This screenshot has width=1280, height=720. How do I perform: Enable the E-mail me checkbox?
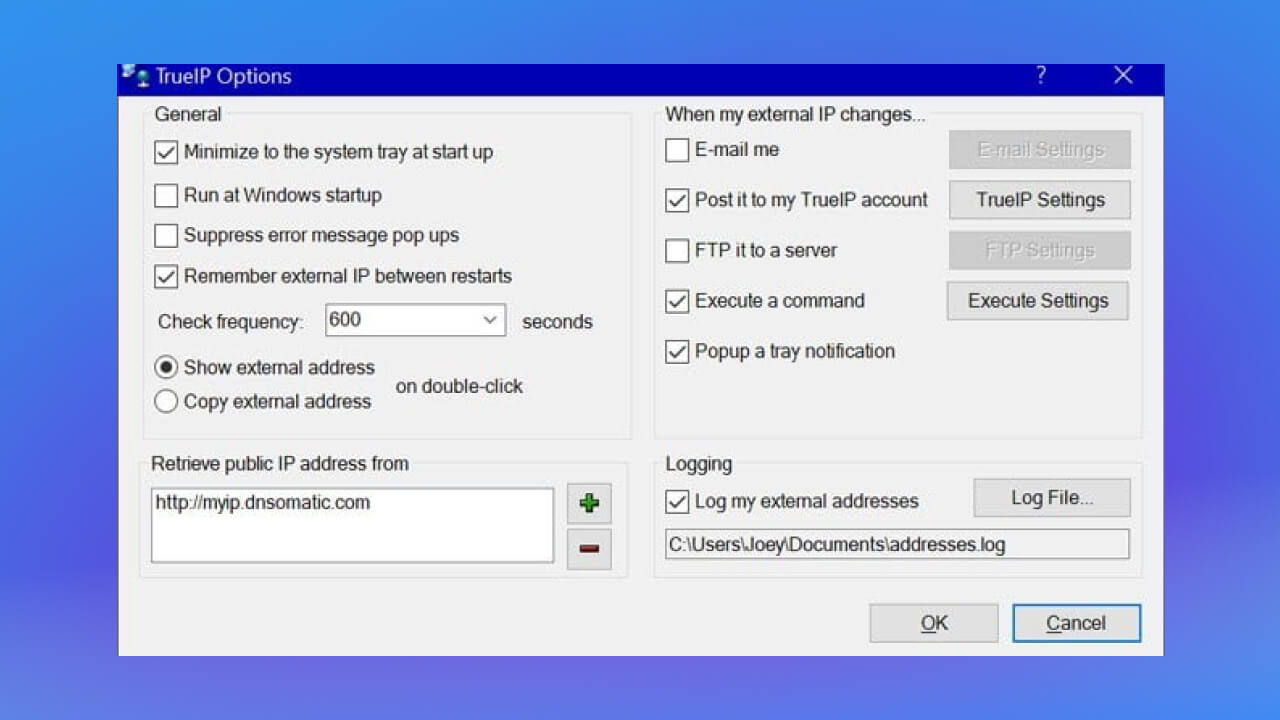click(677, 150)
